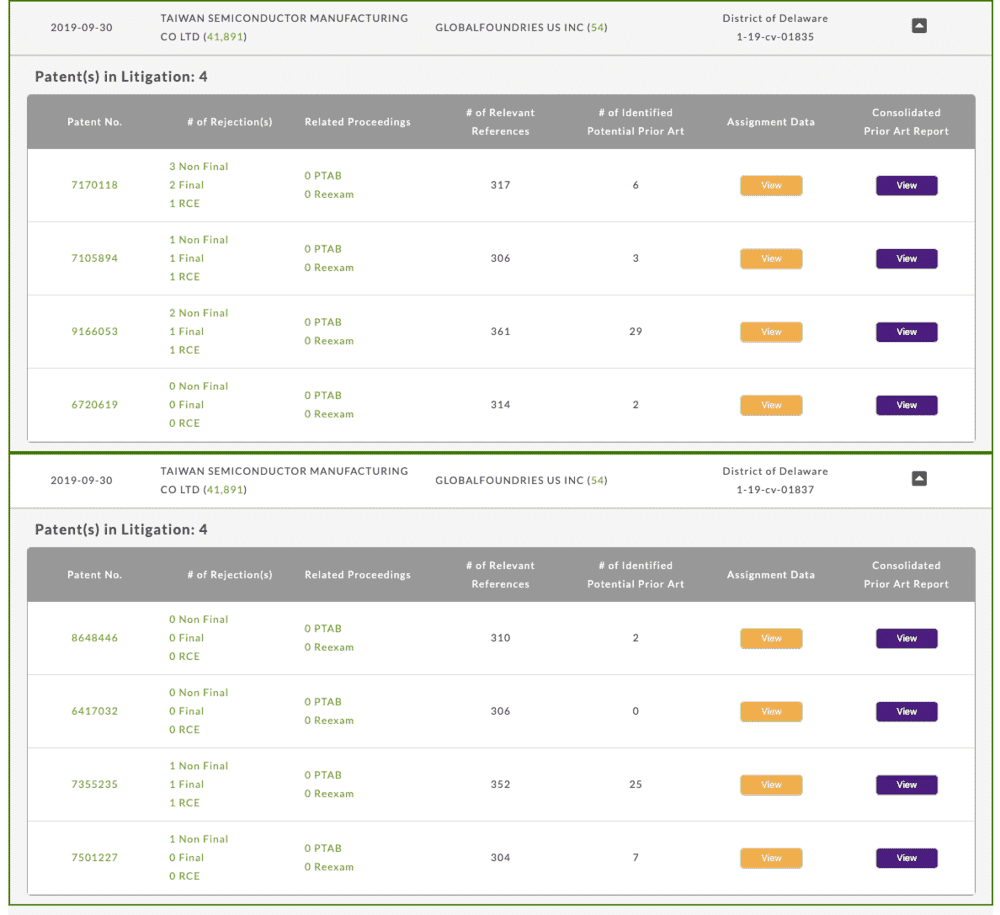1000x915 pixels.
Task: View assignment data for patent 6417032
Action: point(771,712)
